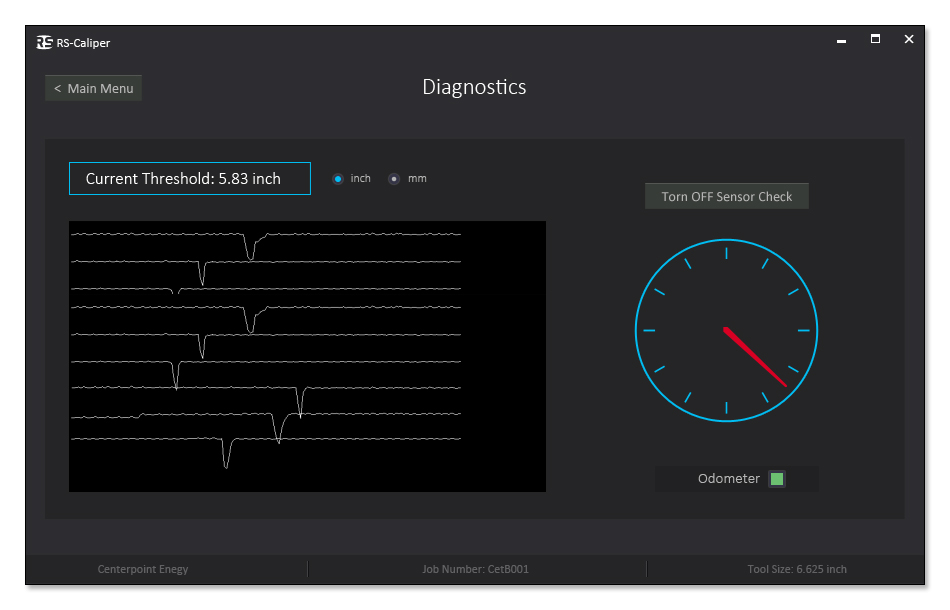Click Centerpoint Enegy in the status bar

coord(143,569)
